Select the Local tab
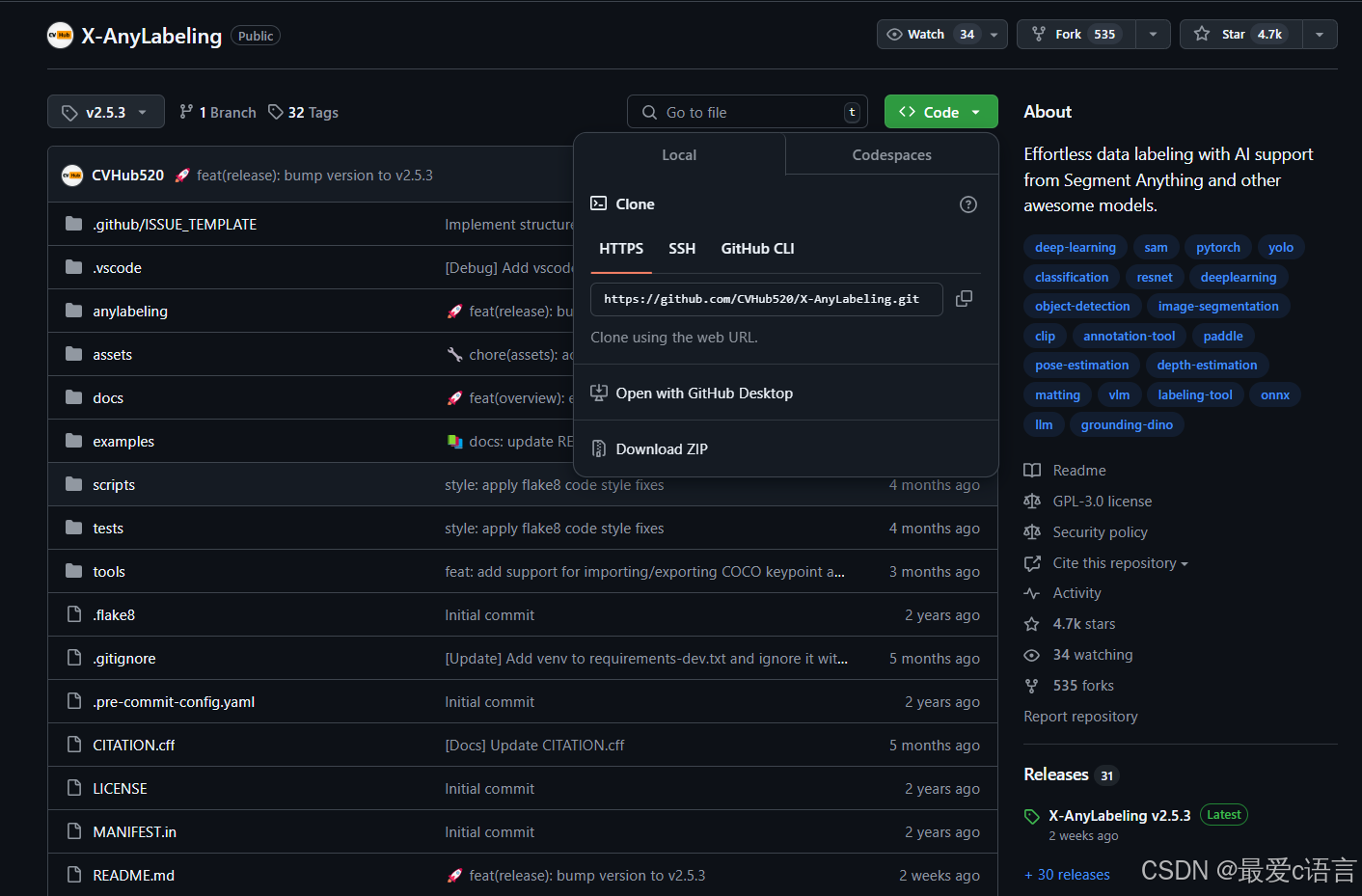The height and width of the screenshot is (896, 1362). click(679, 155)
